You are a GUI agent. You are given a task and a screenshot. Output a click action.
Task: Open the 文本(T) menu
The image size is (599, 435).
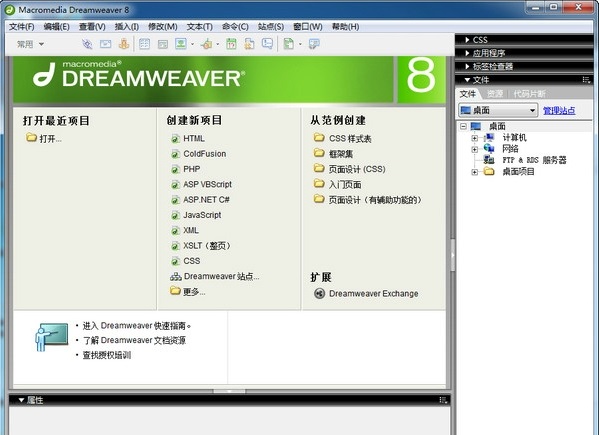point(199,27)
